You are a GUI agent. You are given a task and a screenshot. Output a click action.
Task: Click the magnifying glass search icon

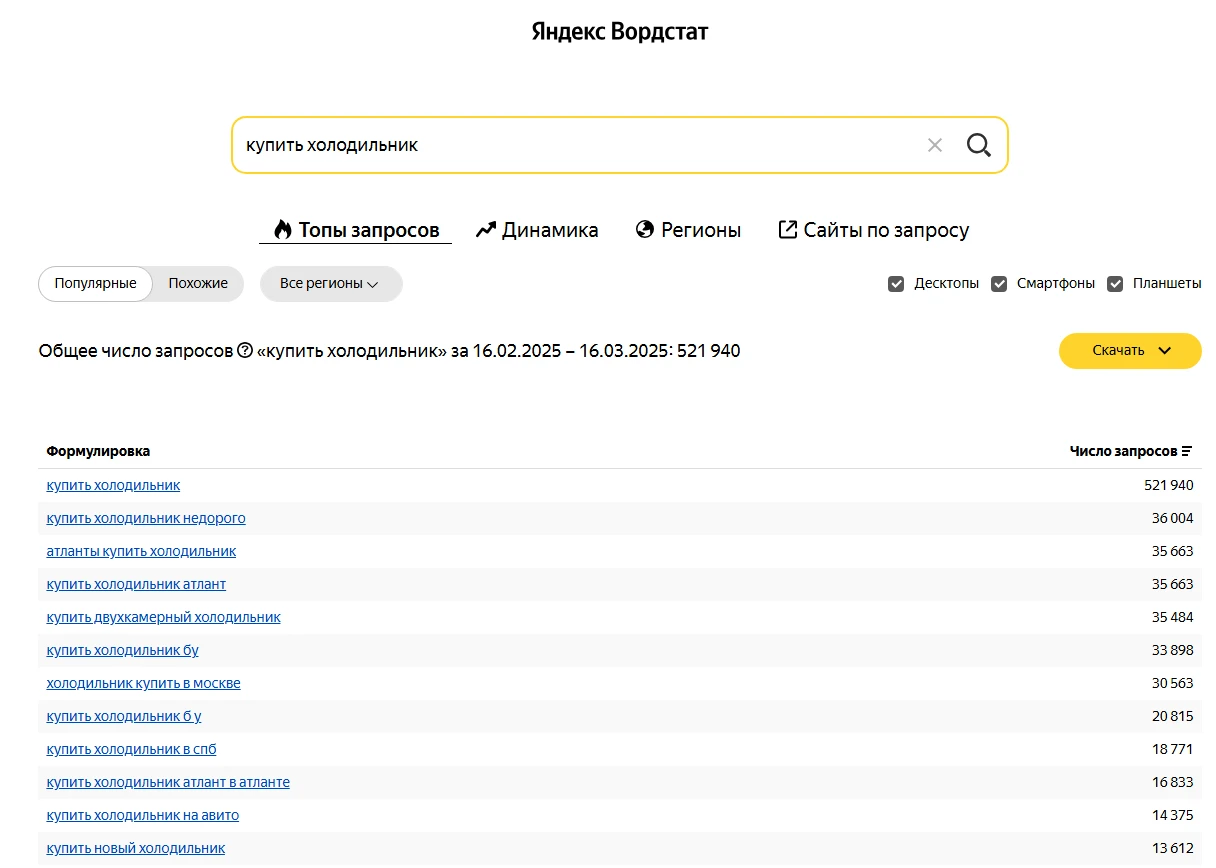click(978, 145)
